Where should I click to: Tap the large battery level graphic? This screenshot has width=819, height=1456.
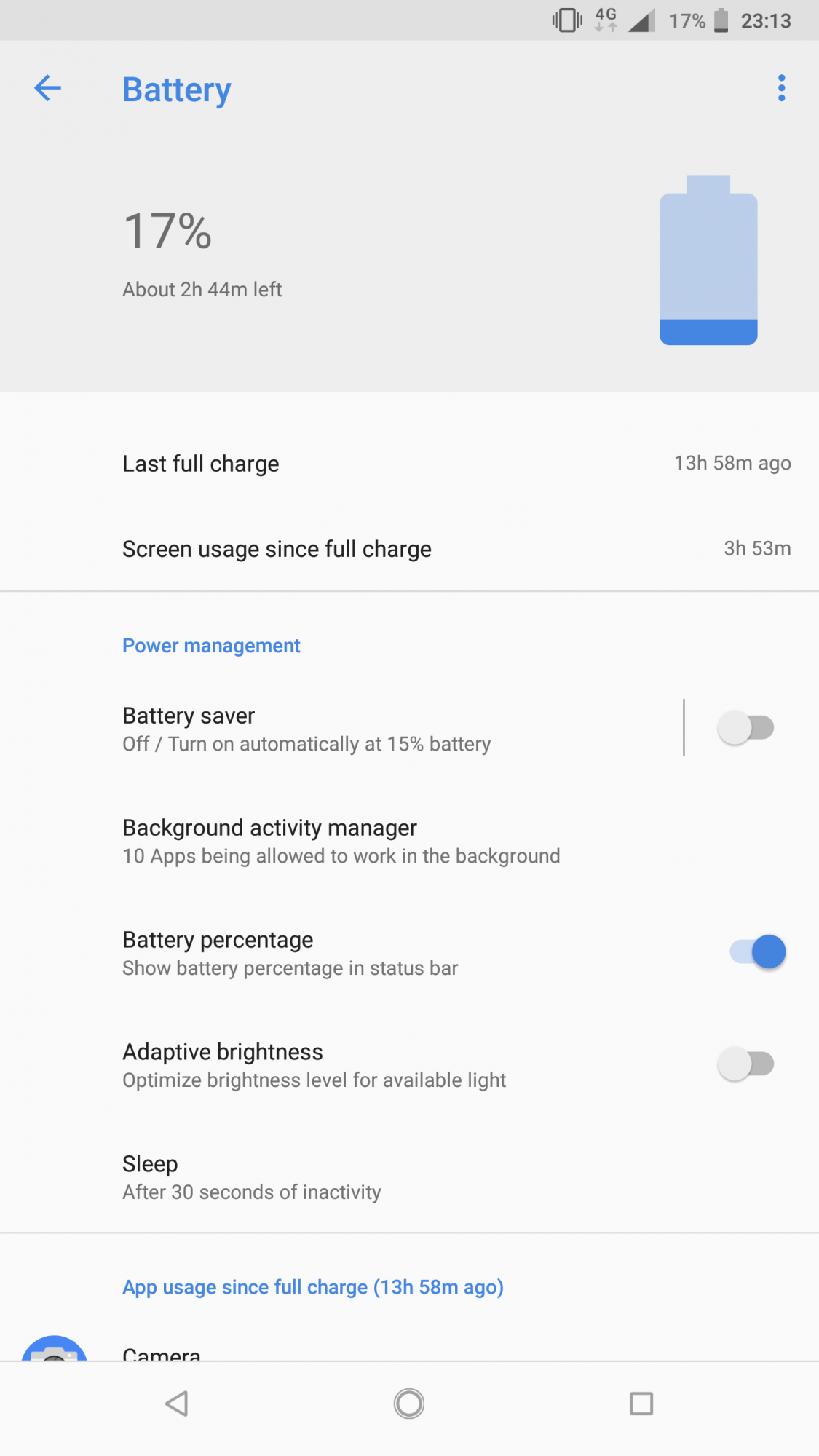click(708, 261)
